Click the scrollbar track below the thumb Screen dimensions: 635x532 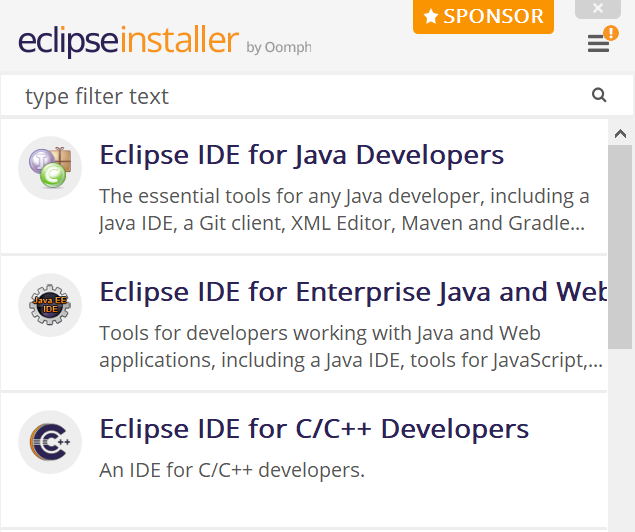620,439
